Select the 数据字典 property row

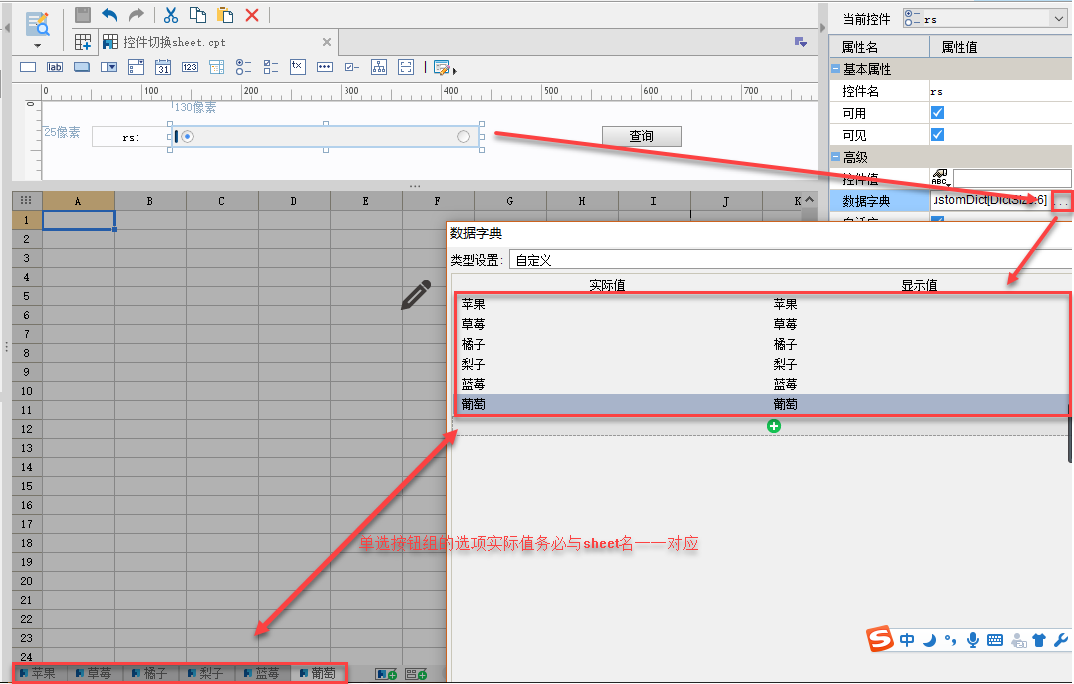(x=879, y=201)
